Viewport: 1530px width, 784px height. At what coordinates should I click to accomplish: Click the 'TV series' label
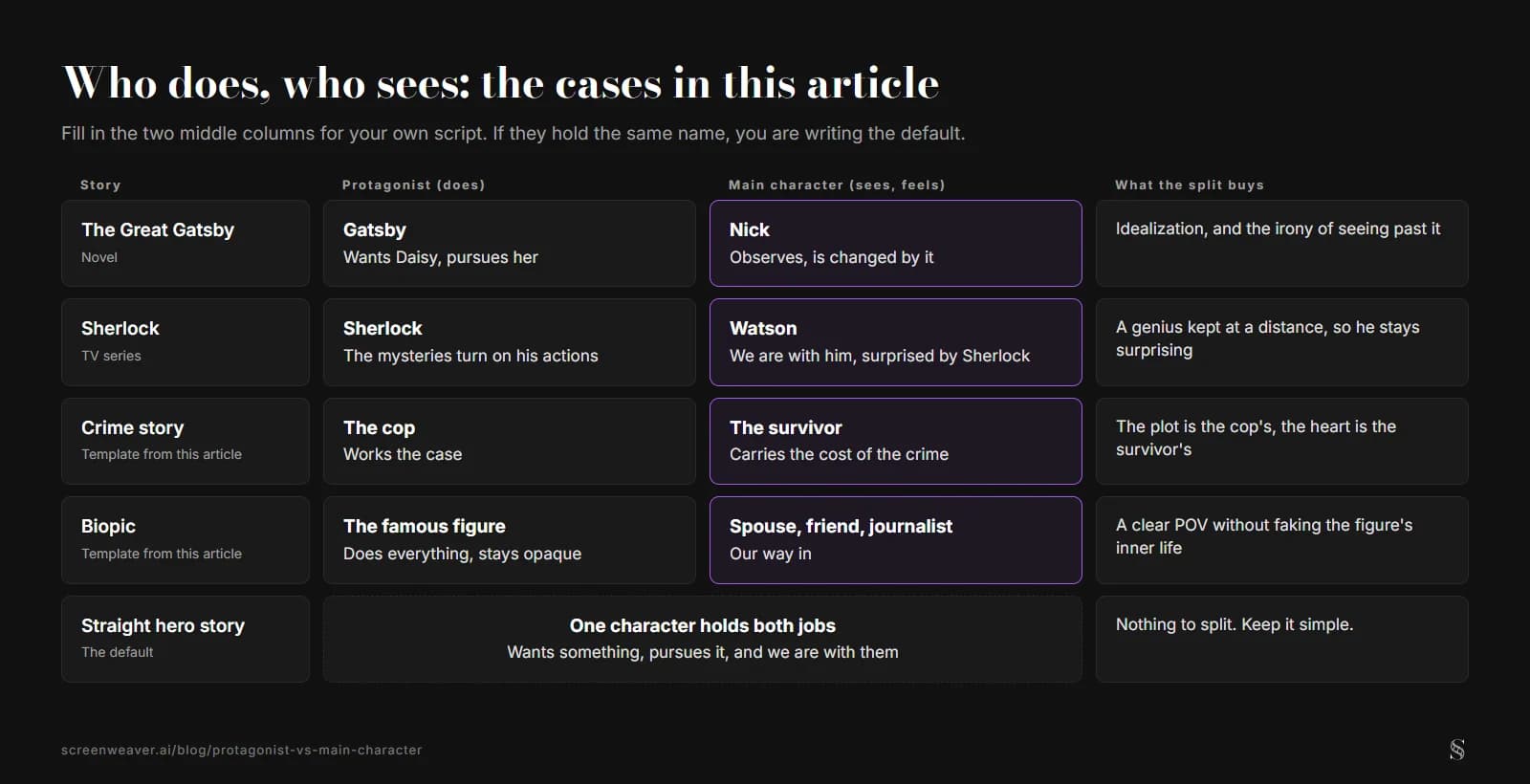111,356
